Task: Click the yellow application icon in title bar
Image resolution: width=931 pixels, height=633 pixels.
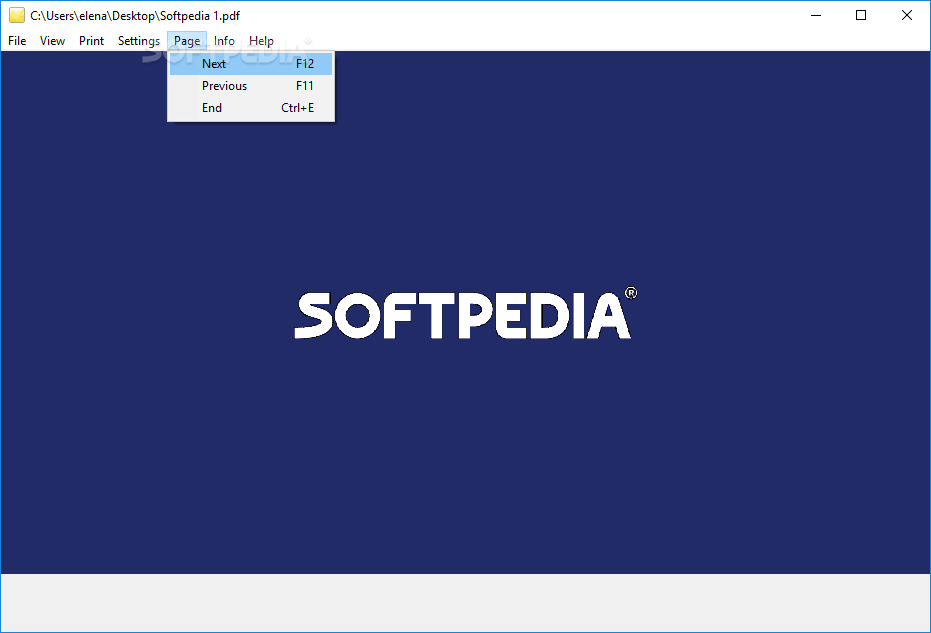Action: pyautogui.click(x=17, y=15)
